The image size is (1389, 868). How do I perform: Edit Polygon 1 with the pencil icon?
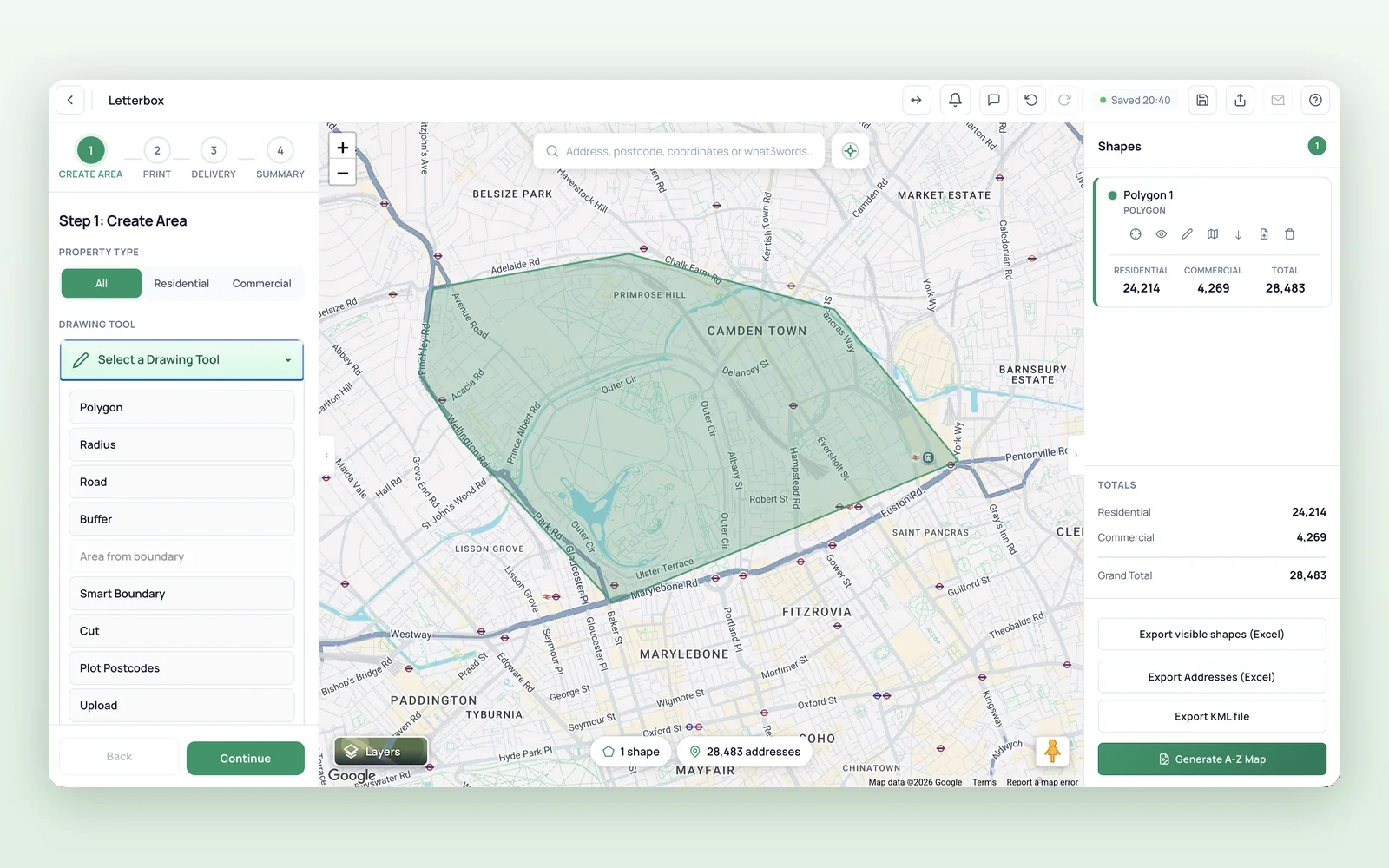pyautogui.click(x=1187, y=234)
